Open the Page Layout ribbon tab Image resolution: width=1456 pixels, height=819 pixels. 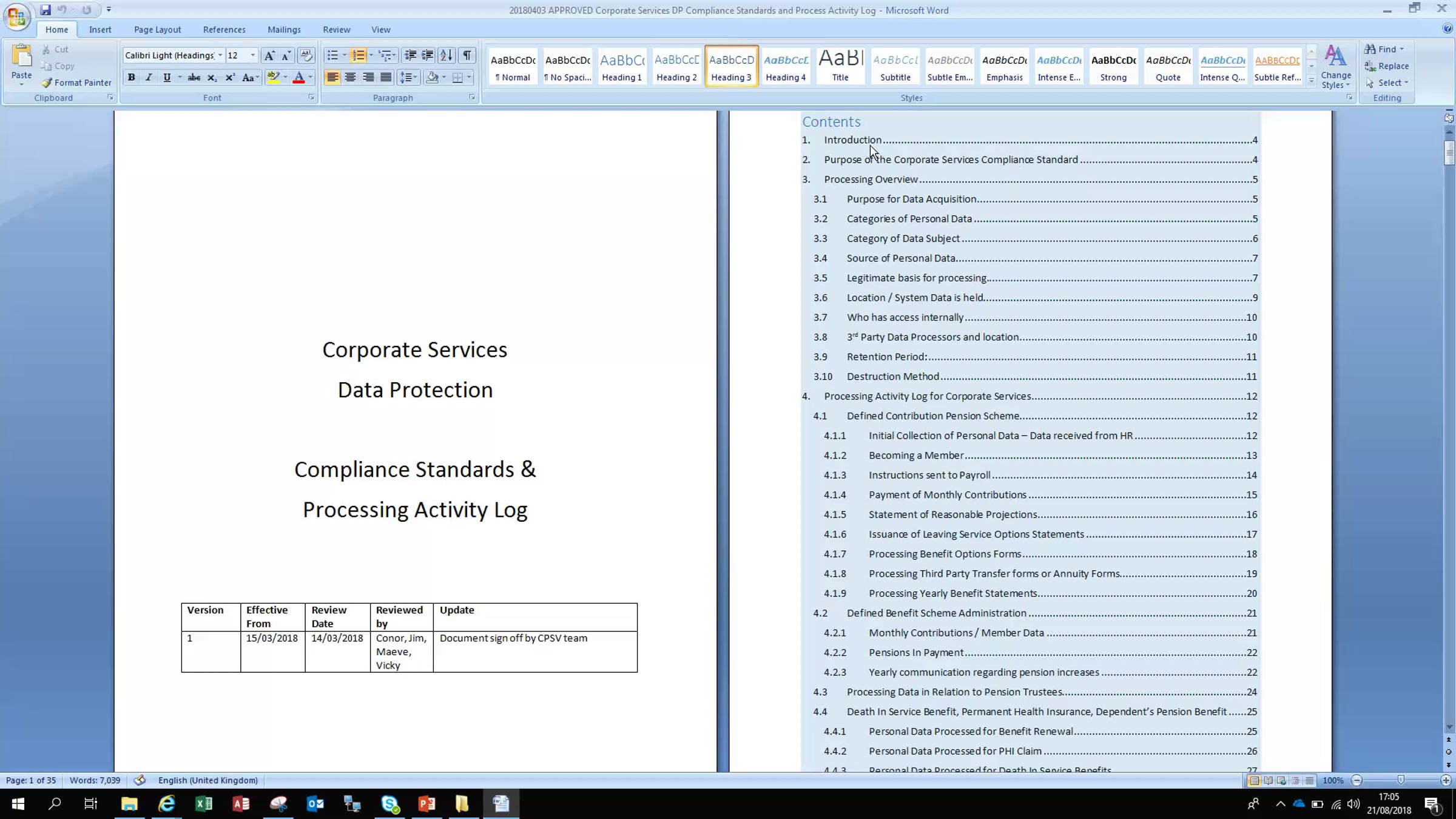coord(157,29)
